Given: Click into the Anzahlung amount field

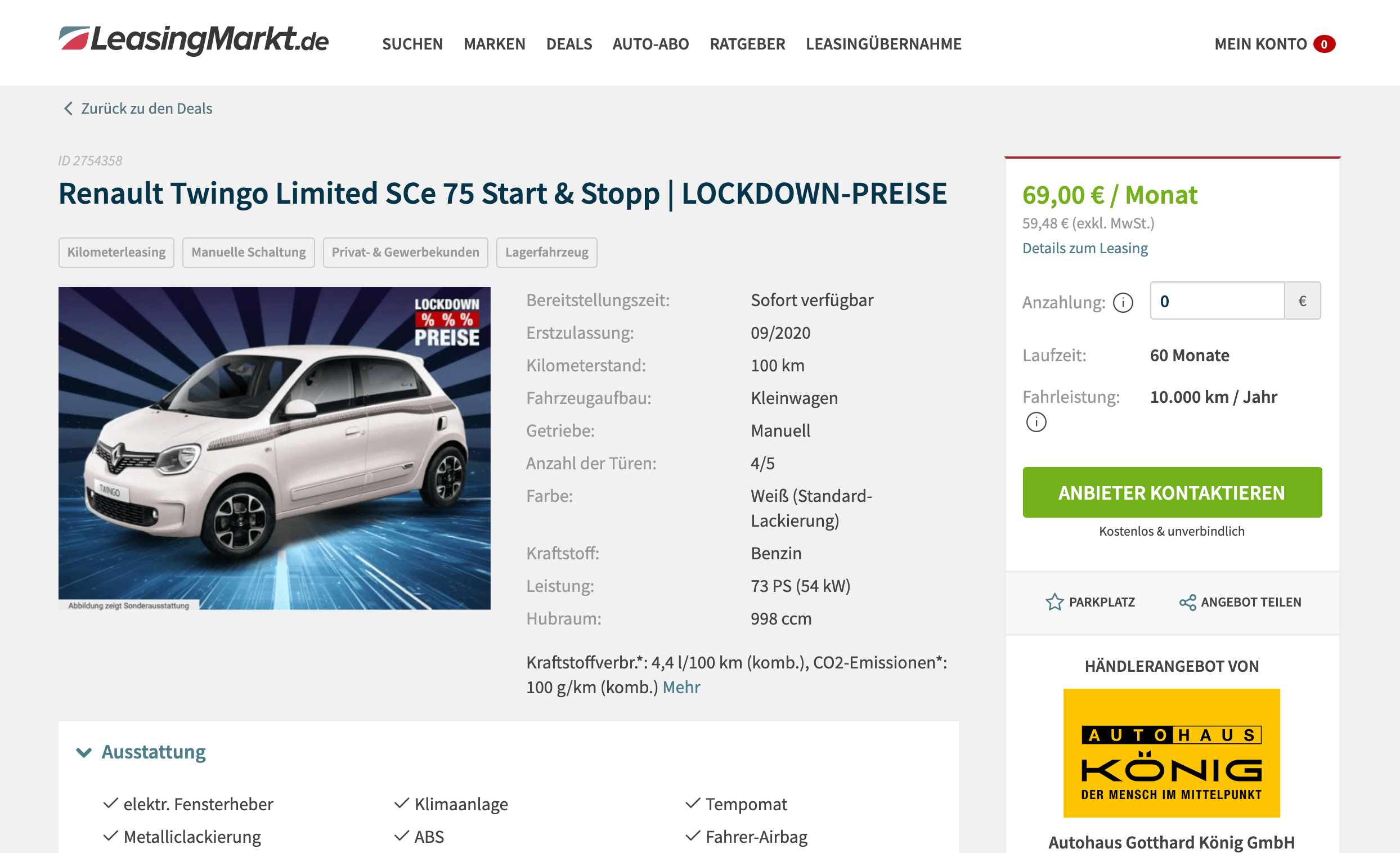Looking at the screenshot, I should click(1217, 300).
